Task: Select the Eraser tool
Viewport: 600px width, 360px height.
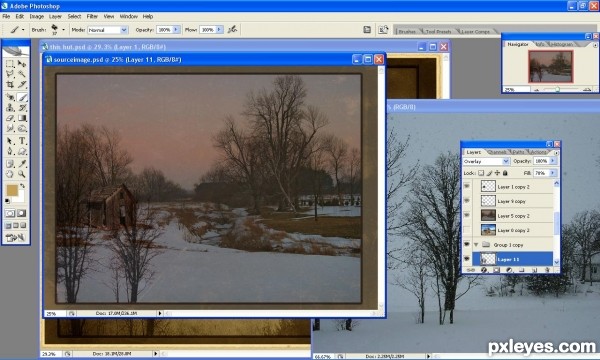Action: pyautogui.click(x=10, y=118)
